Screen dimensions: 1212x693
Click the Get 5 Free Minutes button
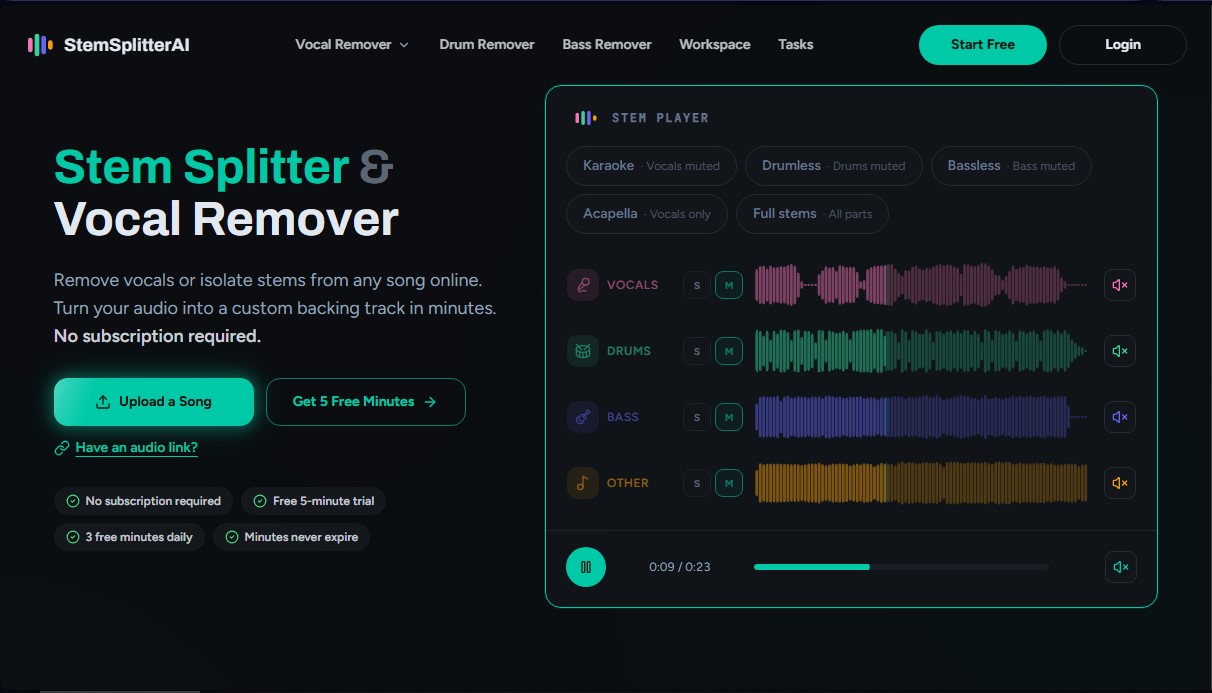click(366, 402)
